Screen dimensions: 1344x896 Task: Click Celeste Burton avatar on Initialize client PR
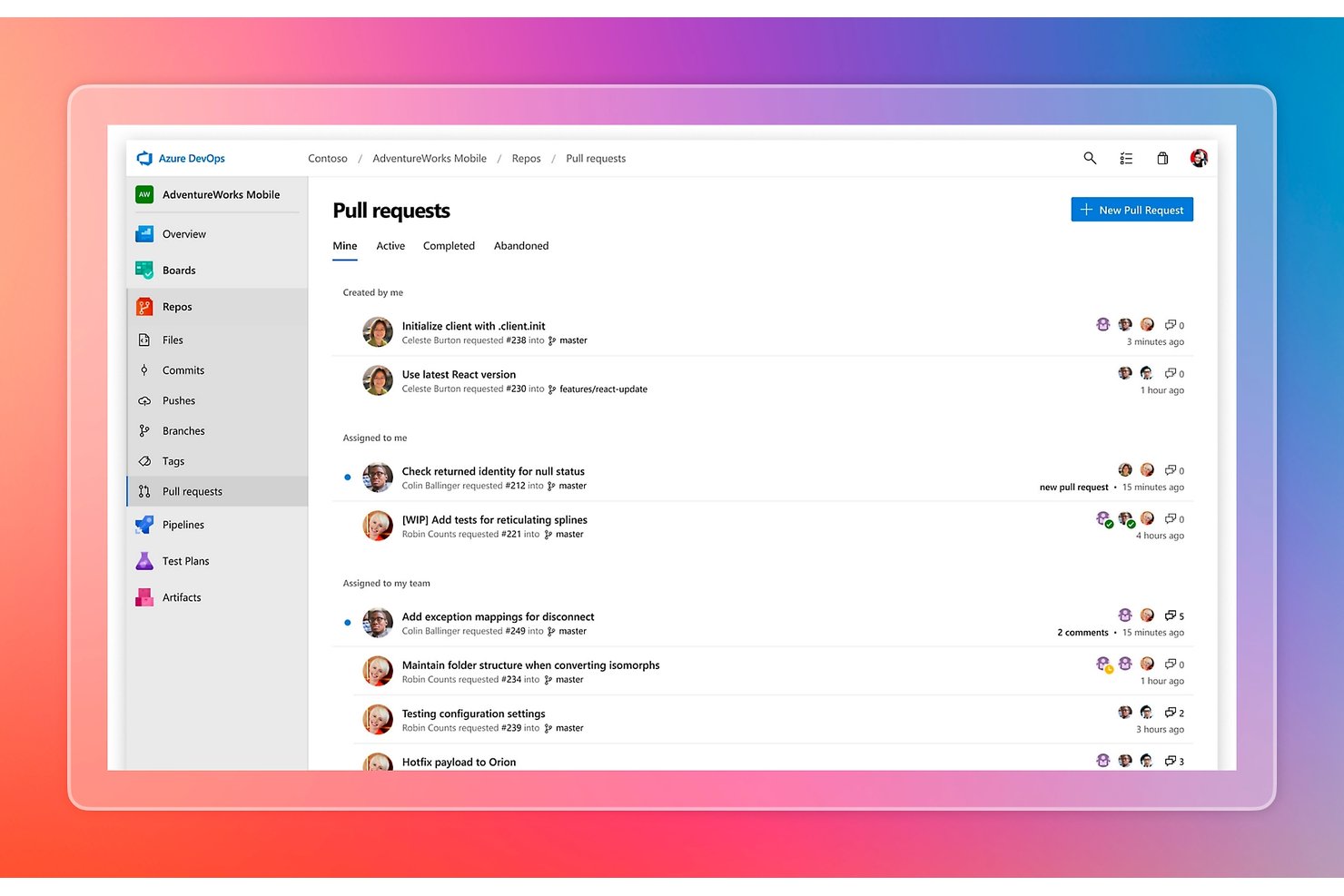(x=378, y=332)
